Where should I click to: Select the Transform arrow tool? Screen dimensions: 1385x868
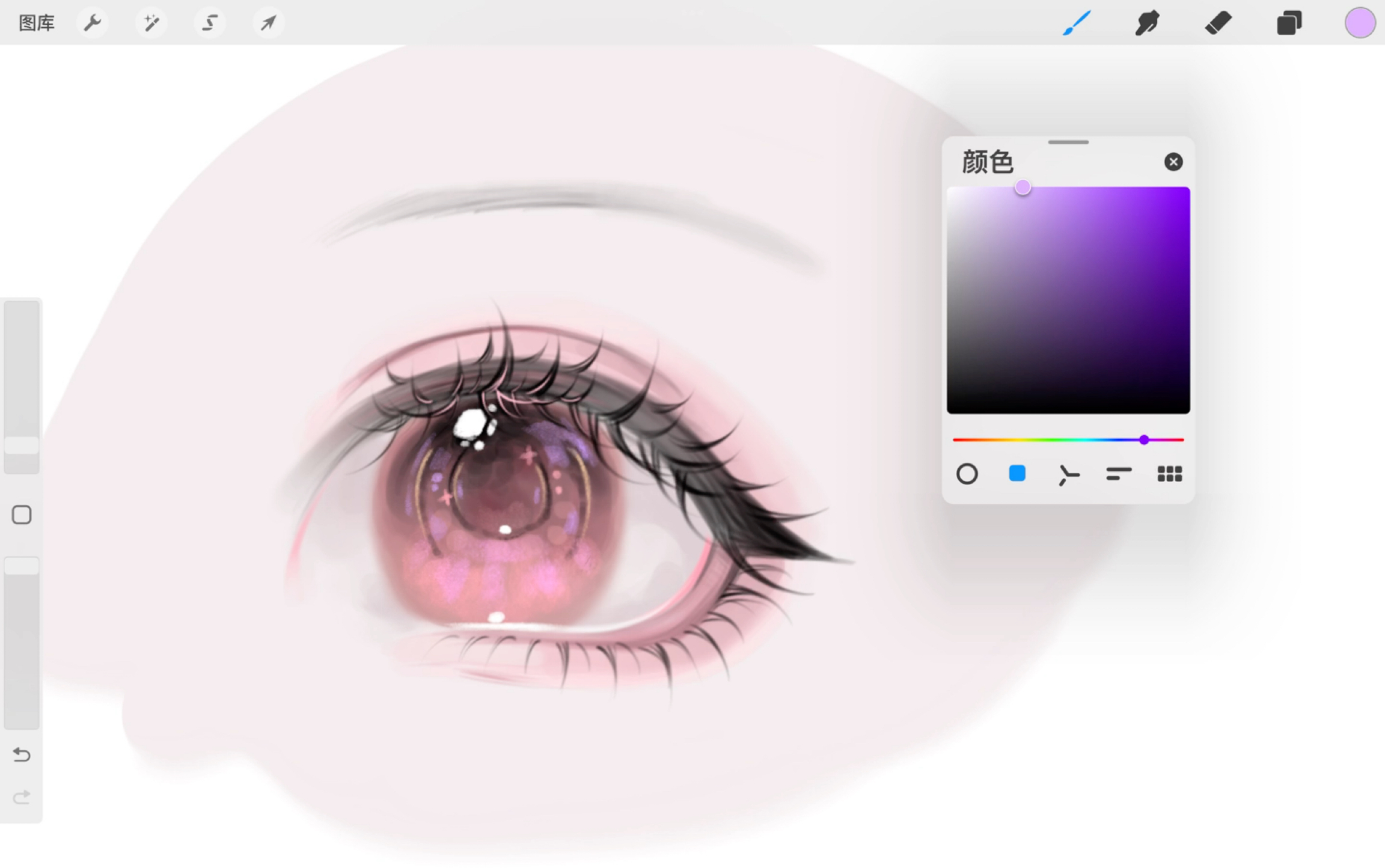(268, 23)
